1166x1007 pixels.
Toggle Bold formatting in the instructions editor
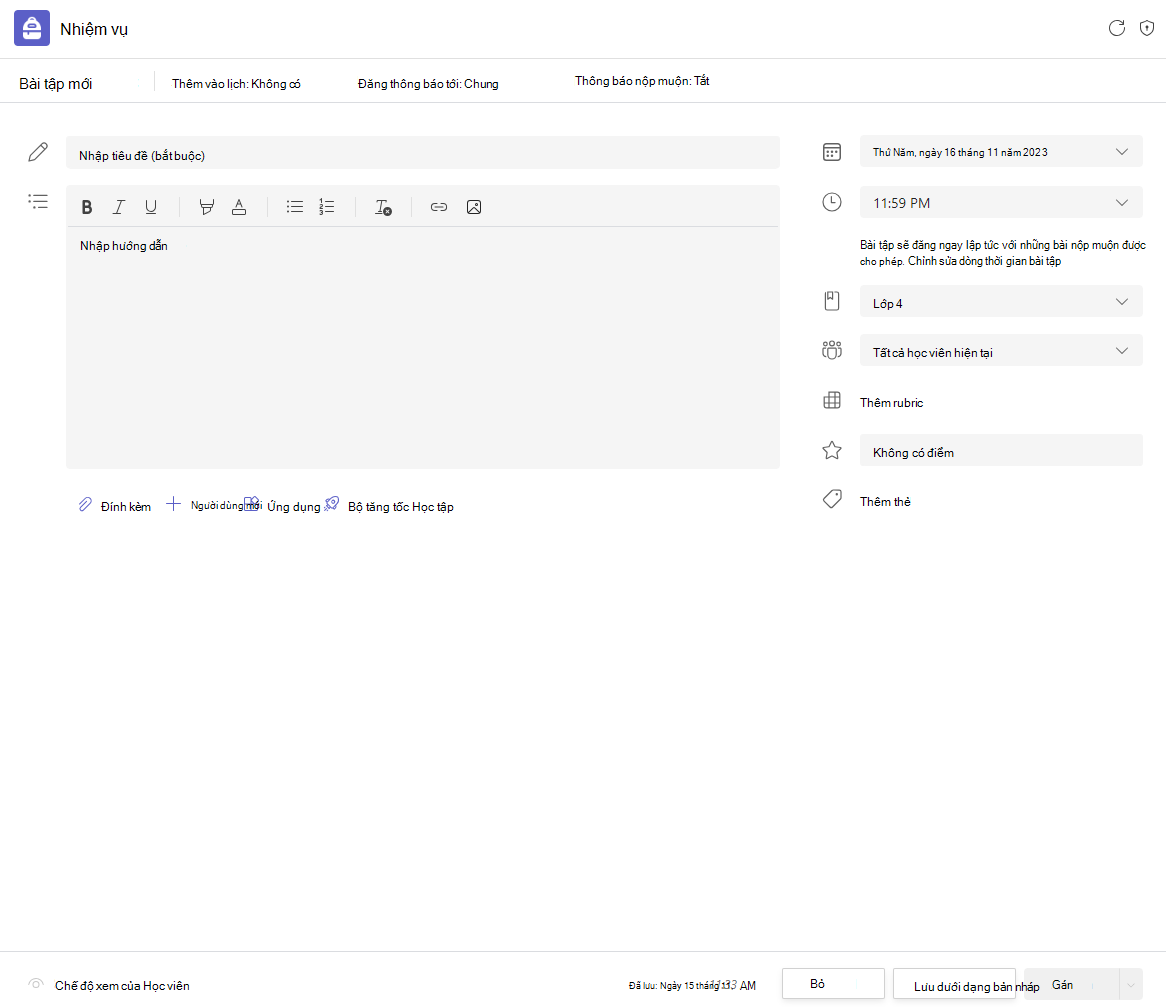(87, 207)
